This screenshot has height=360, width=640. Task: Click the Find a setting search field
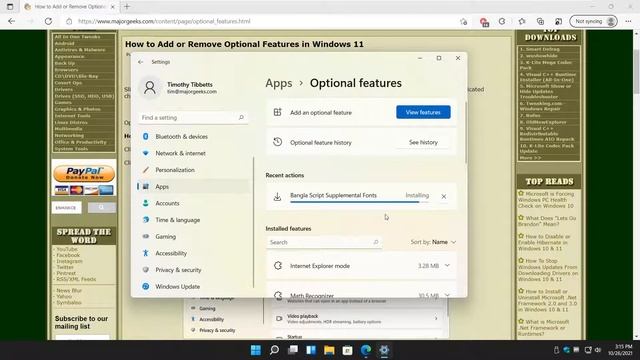(193, 118)
